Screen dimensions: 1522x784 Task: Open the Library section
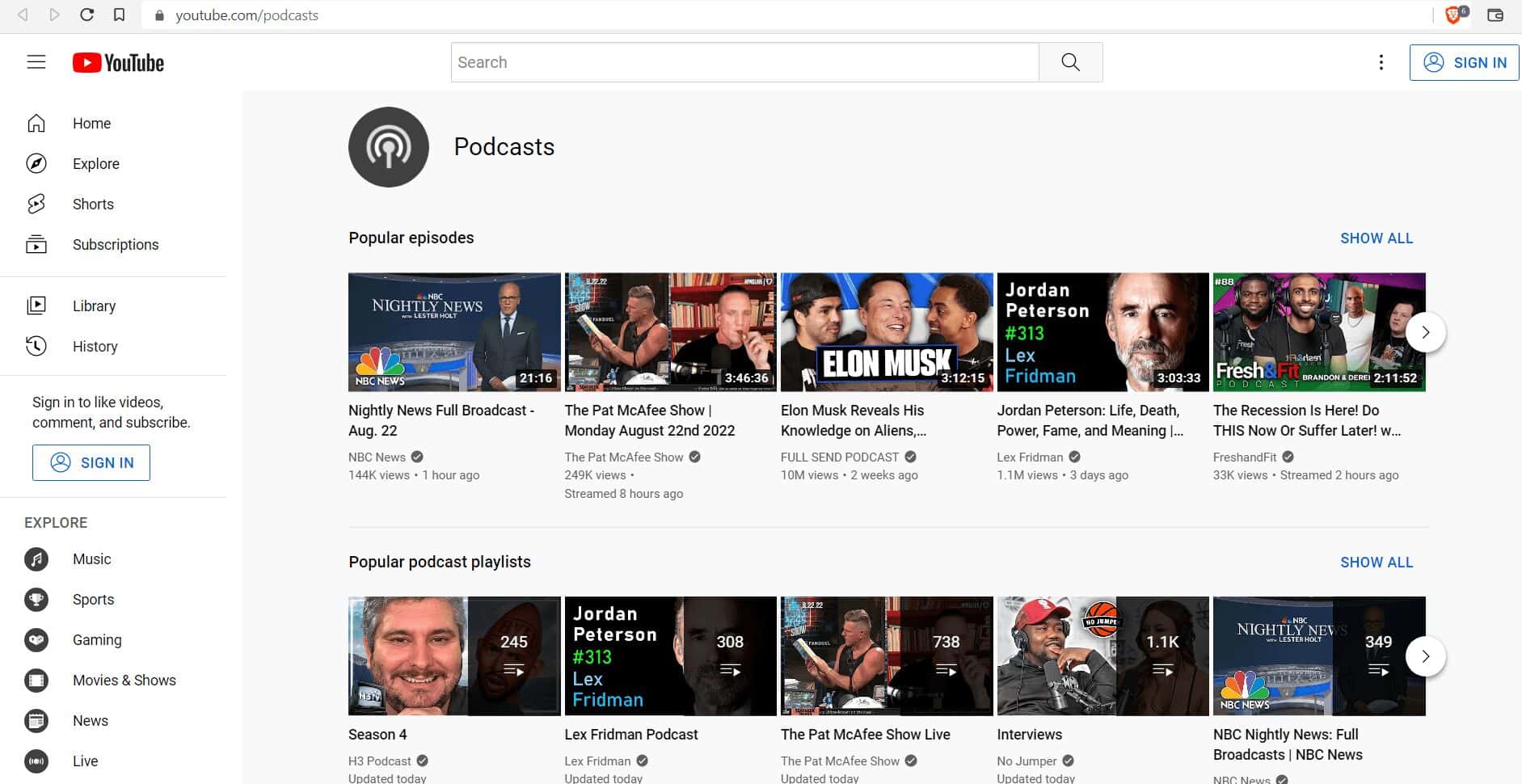(x=113, y=306)
